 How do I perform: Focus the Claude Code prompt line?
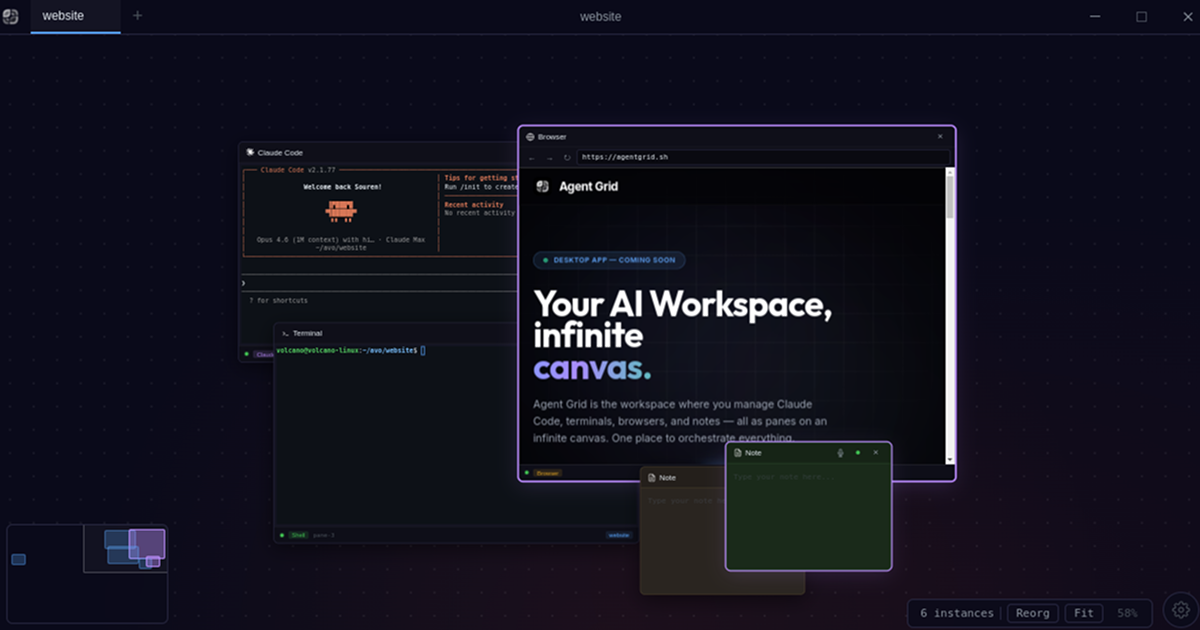(x=380, y=283)
